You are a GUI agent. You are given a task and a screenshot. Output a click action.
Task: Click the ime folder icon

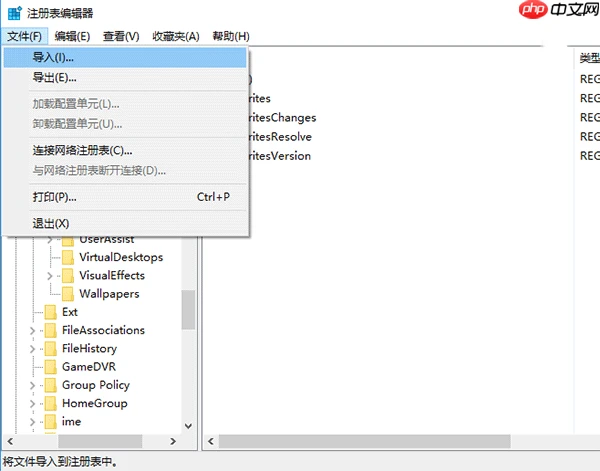[51, 422]
